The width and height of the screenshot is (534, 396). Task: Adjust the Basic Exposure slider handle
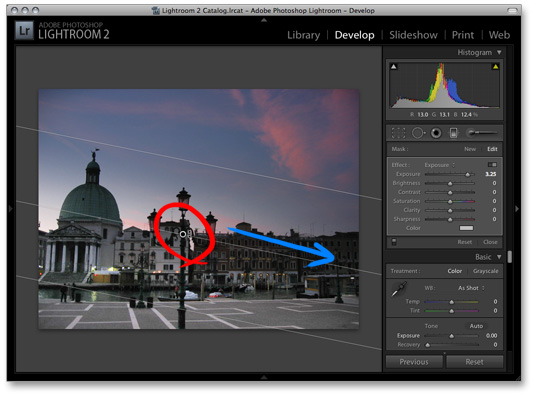[x=452, y=336]
